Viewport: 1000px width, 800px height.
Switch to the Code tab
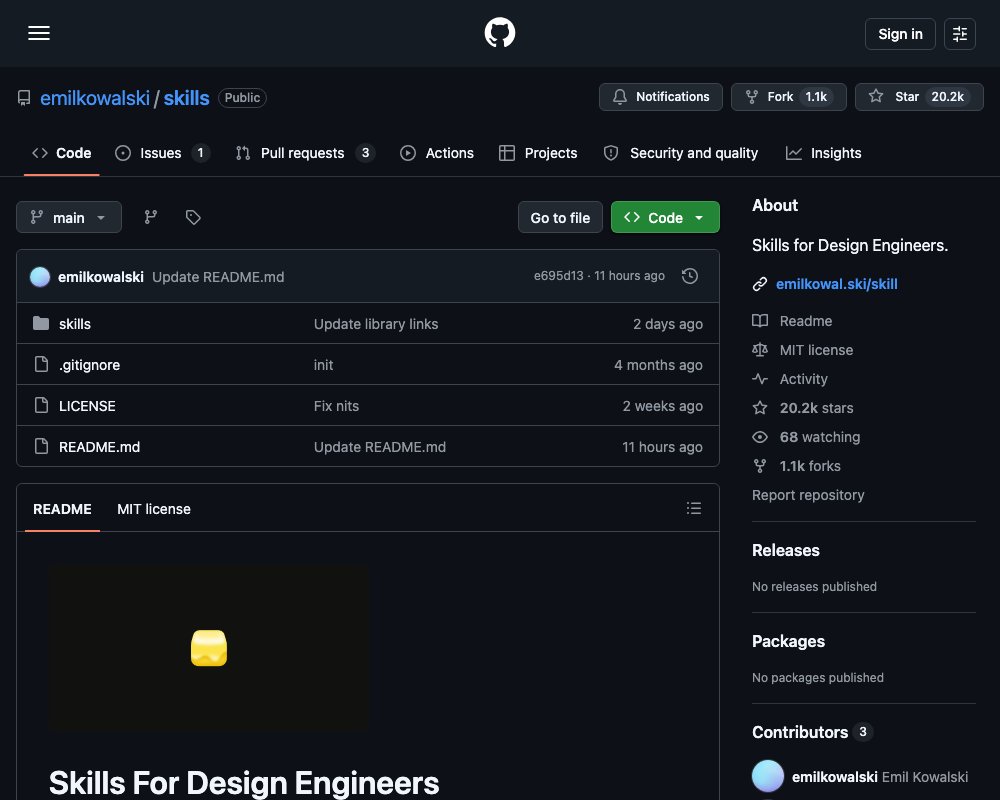[62, 153]
